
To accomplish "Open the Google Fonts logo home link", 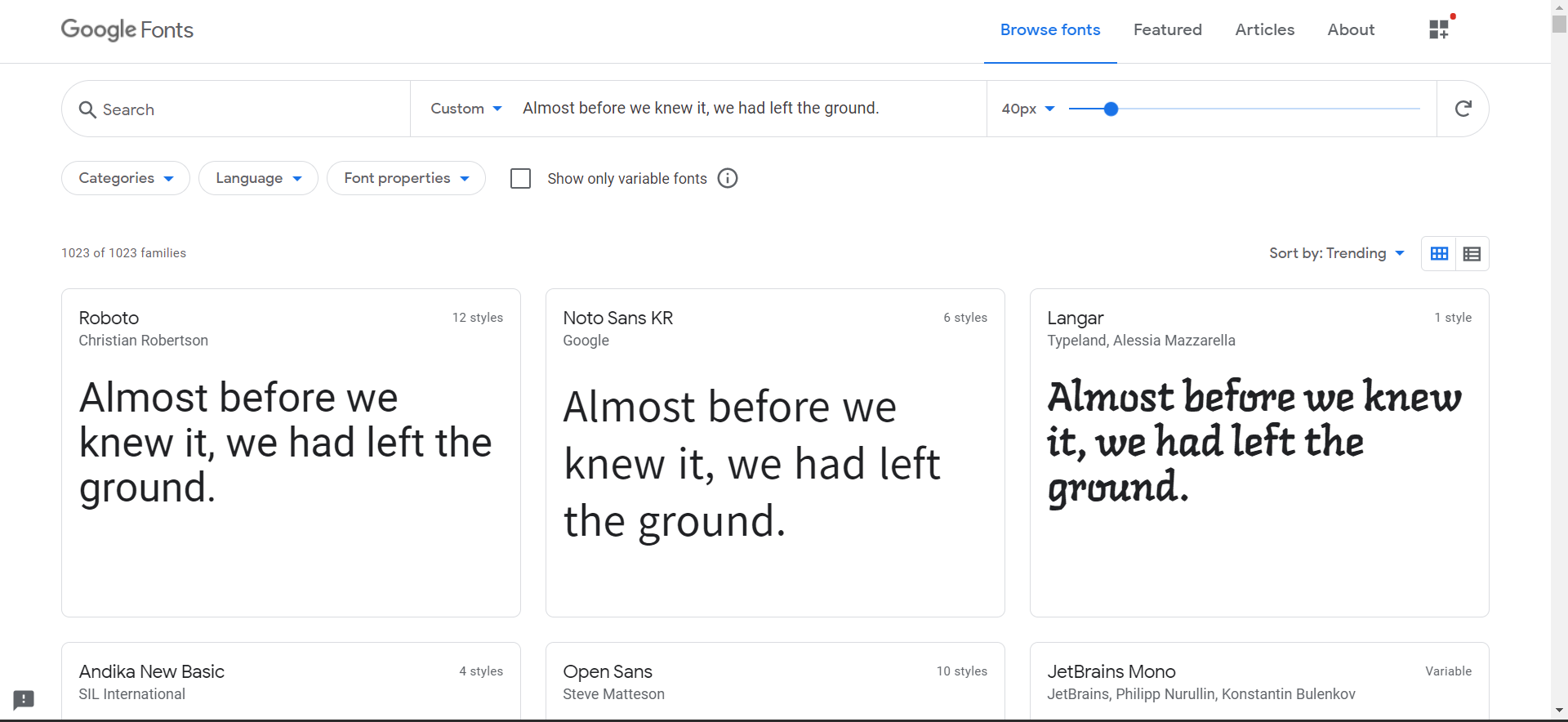I will [x=127, y=30].
